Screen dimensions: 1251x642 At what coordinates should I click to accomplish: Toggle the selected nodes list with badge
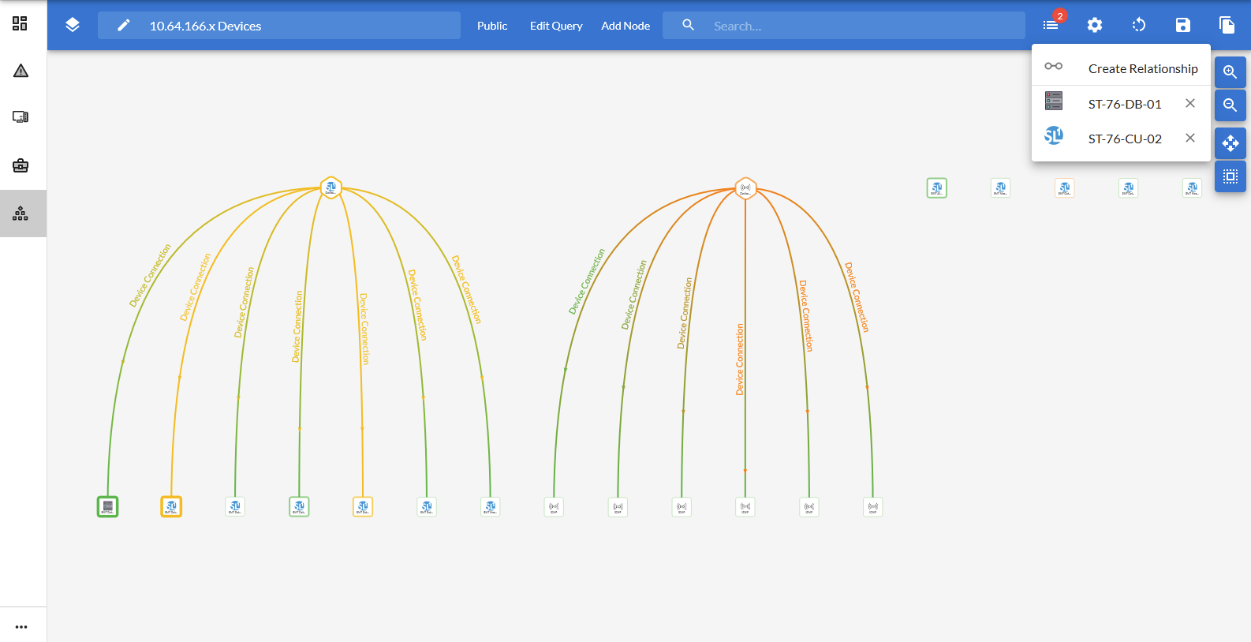pyautogui.click(x=1051, y=25)
